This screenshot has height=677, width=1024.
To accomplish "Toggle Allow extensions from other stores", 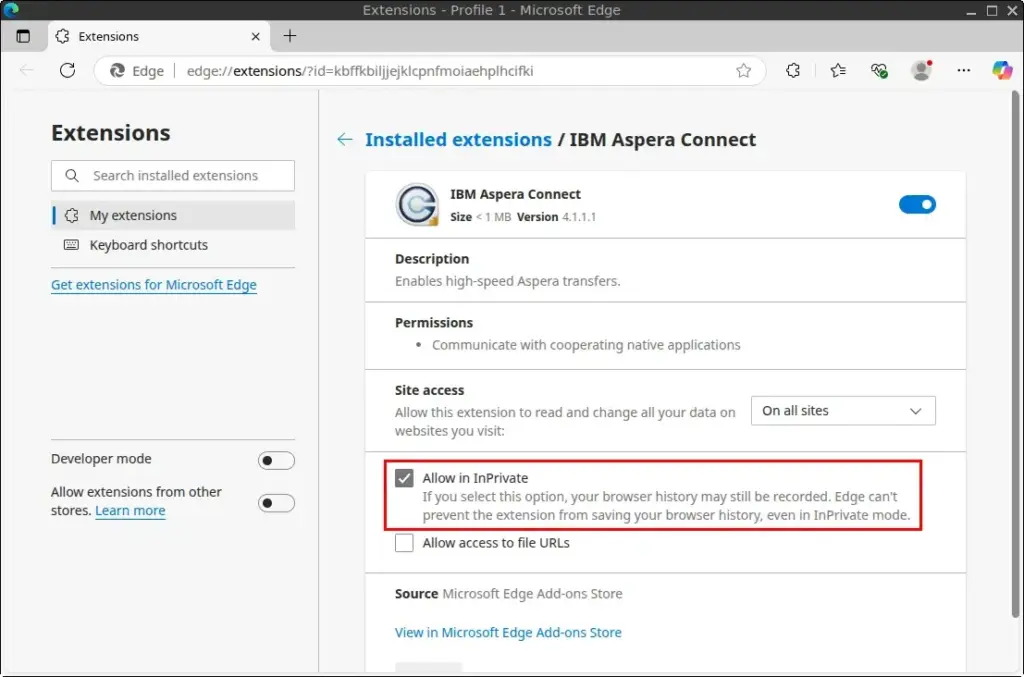I will [276, 503].
